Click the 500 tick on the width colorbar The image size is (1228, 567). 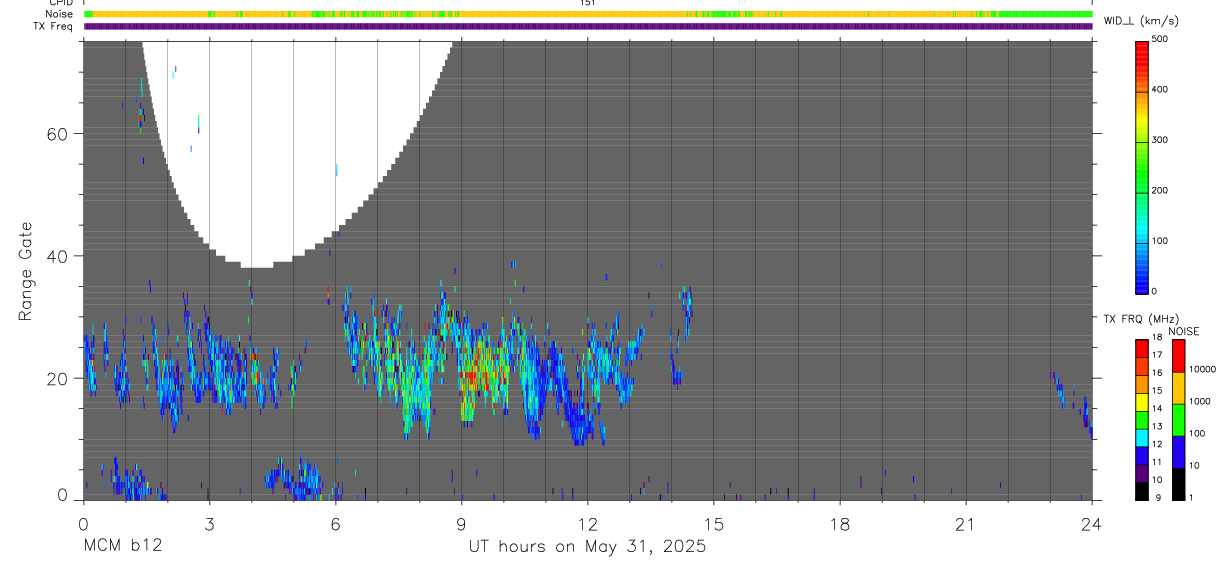1160,39
